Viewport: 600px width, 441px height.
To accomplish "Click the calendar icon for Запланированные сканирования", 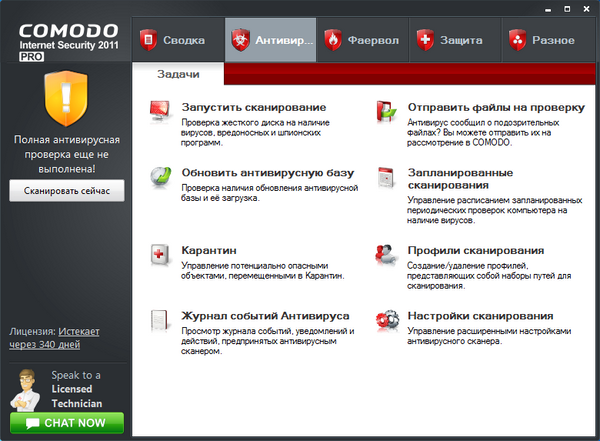I will pos(386,177).
